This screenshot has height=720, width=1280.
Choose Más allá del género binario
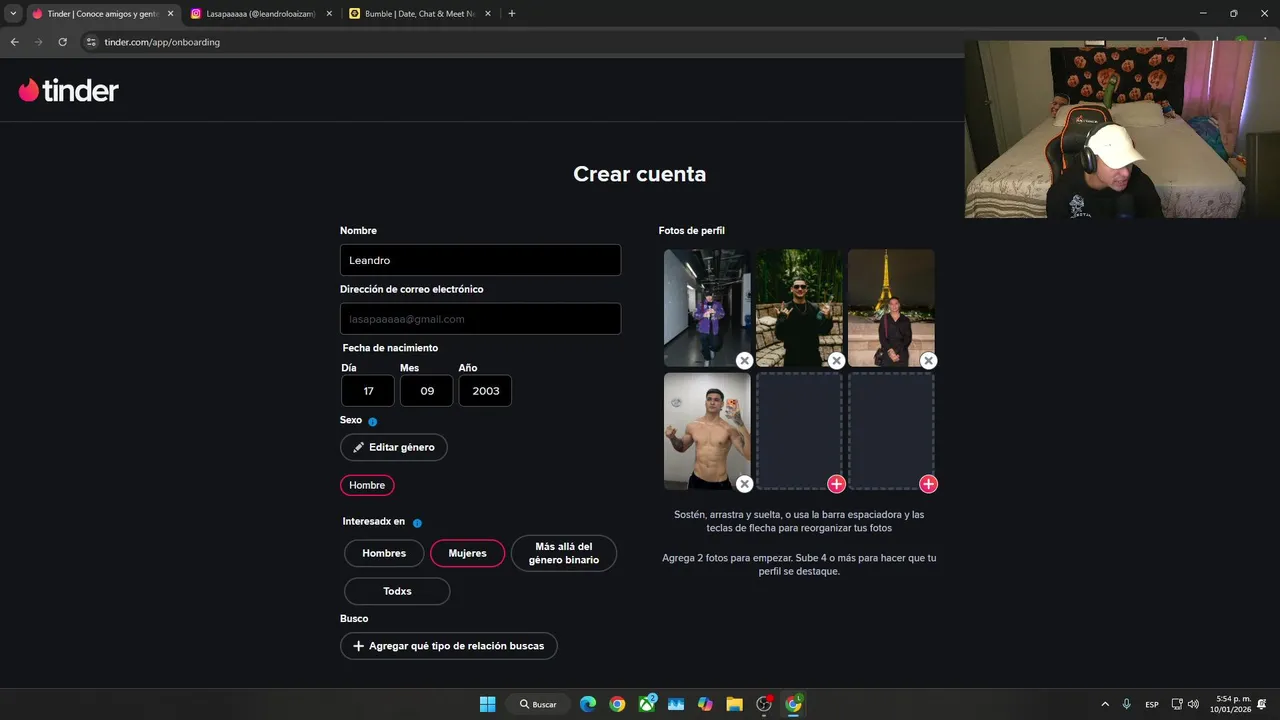click(564, 553)
